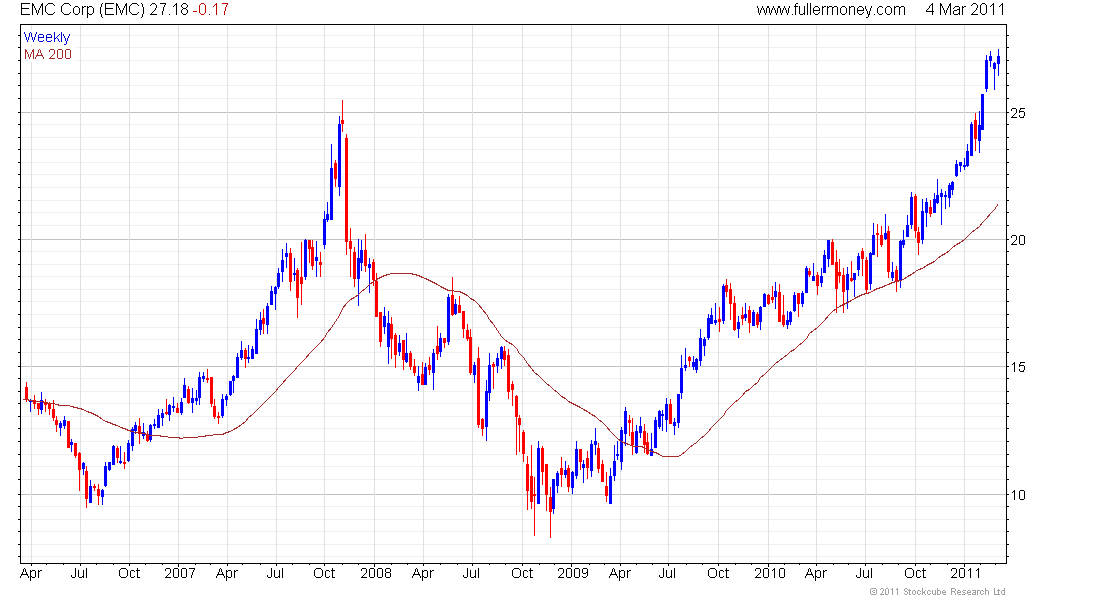Click the 20 price axis label
1100x600 pixels.
[1017, 240]
